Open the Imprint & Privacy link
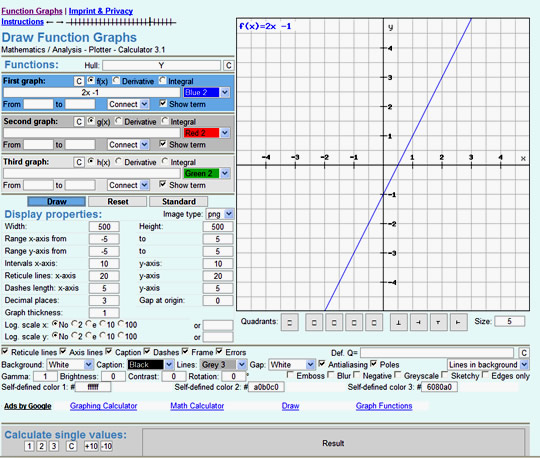Viewport: 540px width, 458px height. (101, 11)
